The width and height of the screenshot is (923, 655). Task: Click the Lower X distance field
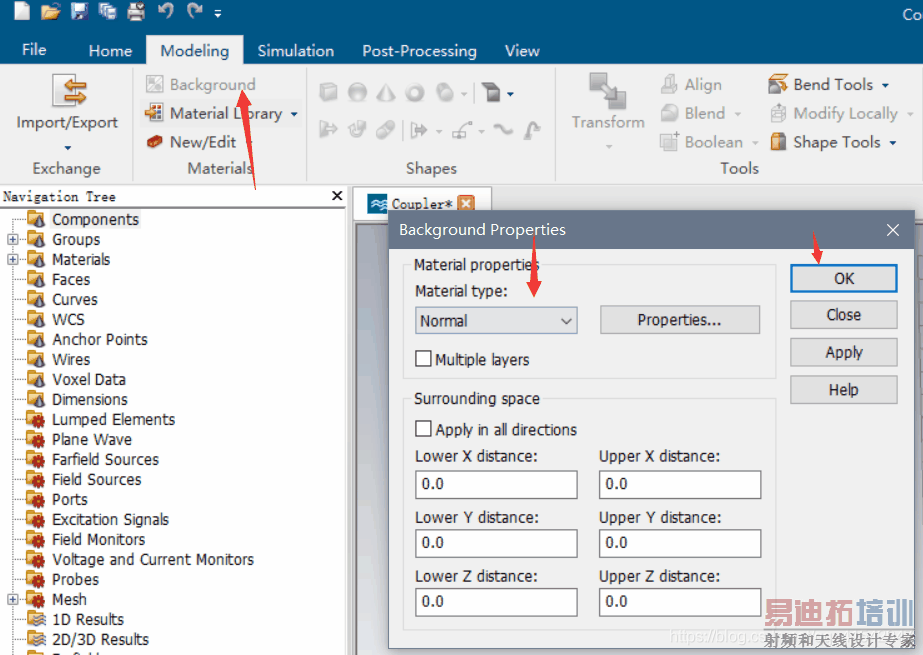click(496, 484)
